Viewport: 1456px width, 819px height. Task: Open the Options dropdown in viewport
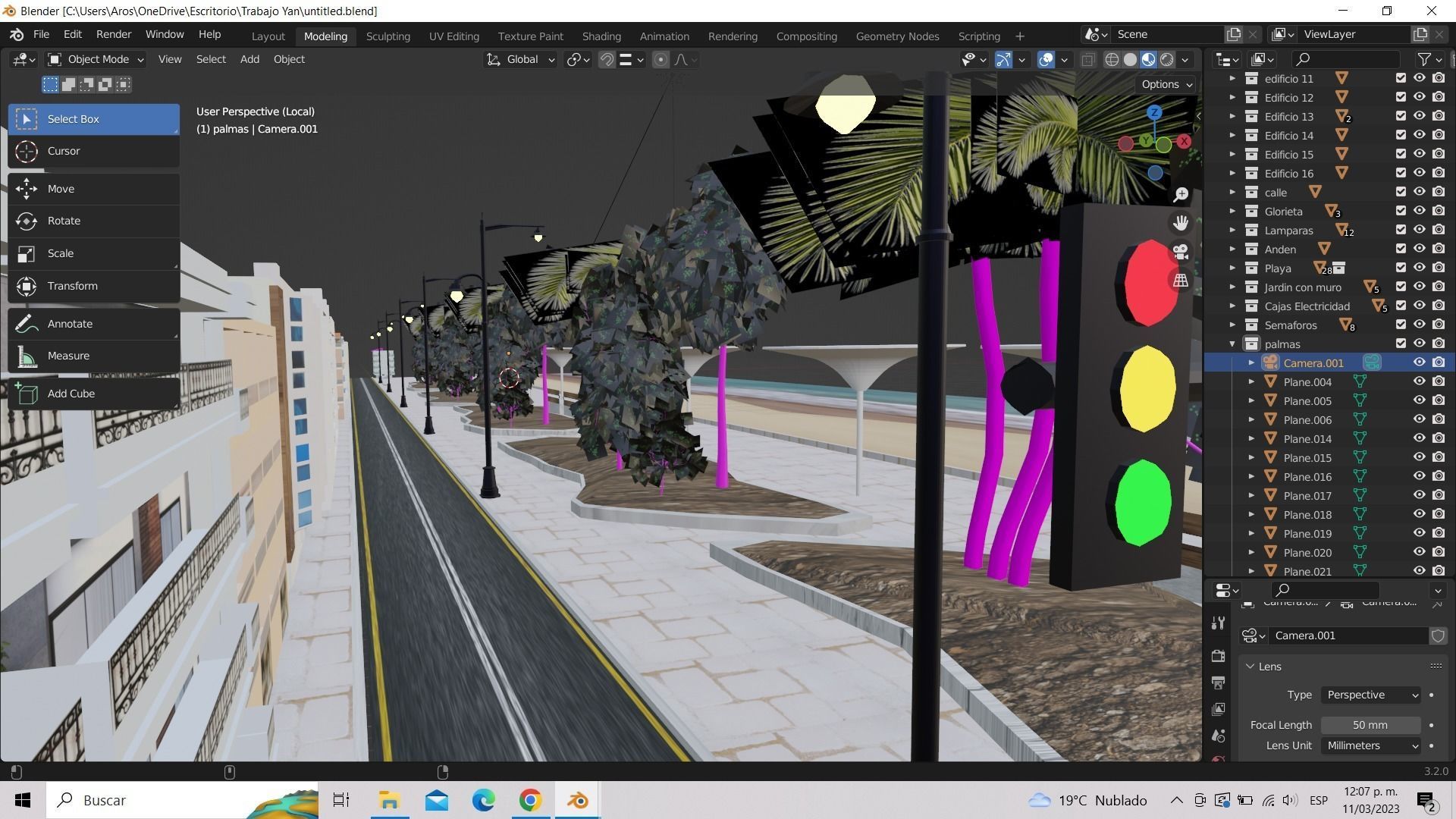coord(1167,84)
